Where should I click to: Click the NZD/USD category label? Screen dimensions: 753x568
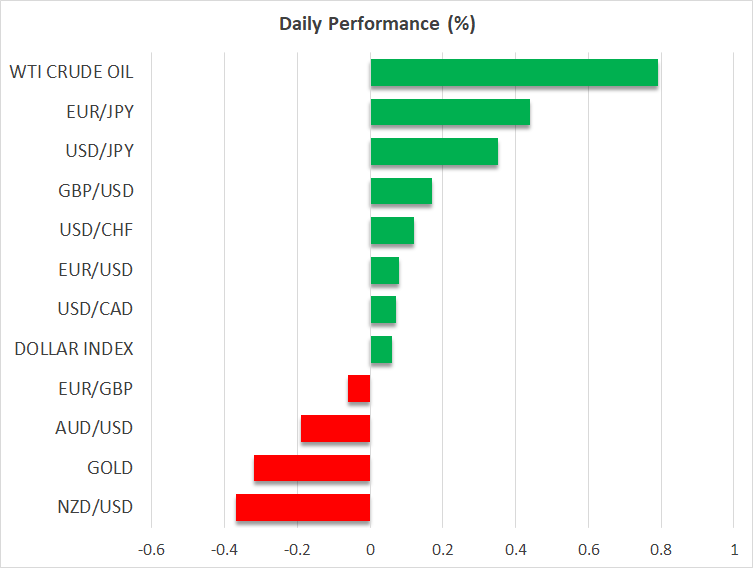click(x=95, y=507)
